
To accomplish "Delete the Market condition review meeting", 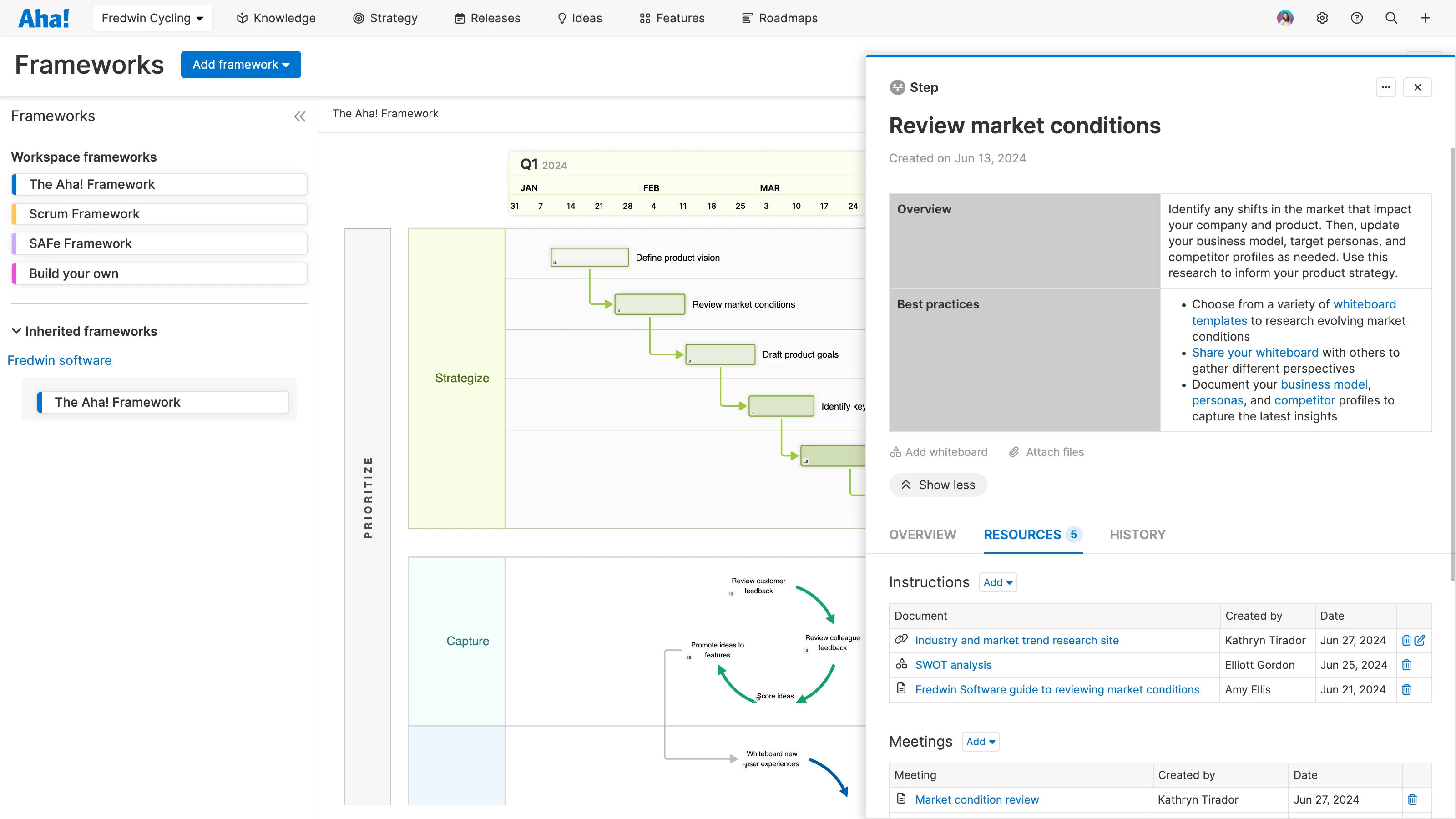I will click(x=1412, y=799).
